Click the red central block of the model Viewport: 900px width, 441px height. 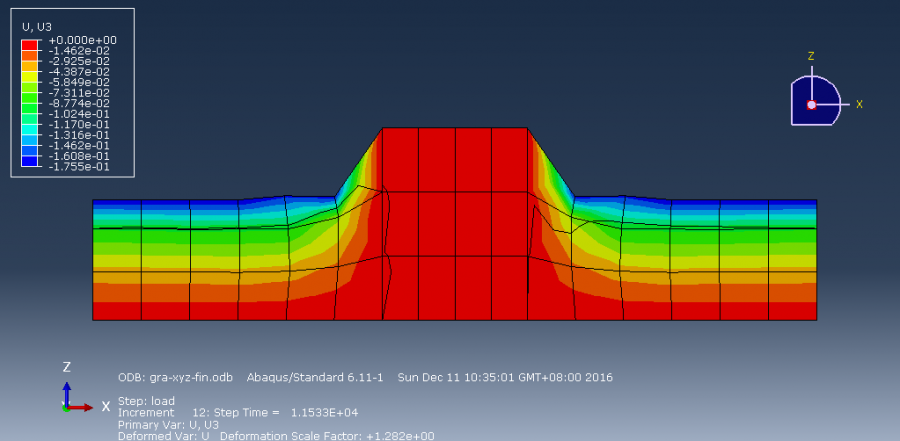(455, 224)
